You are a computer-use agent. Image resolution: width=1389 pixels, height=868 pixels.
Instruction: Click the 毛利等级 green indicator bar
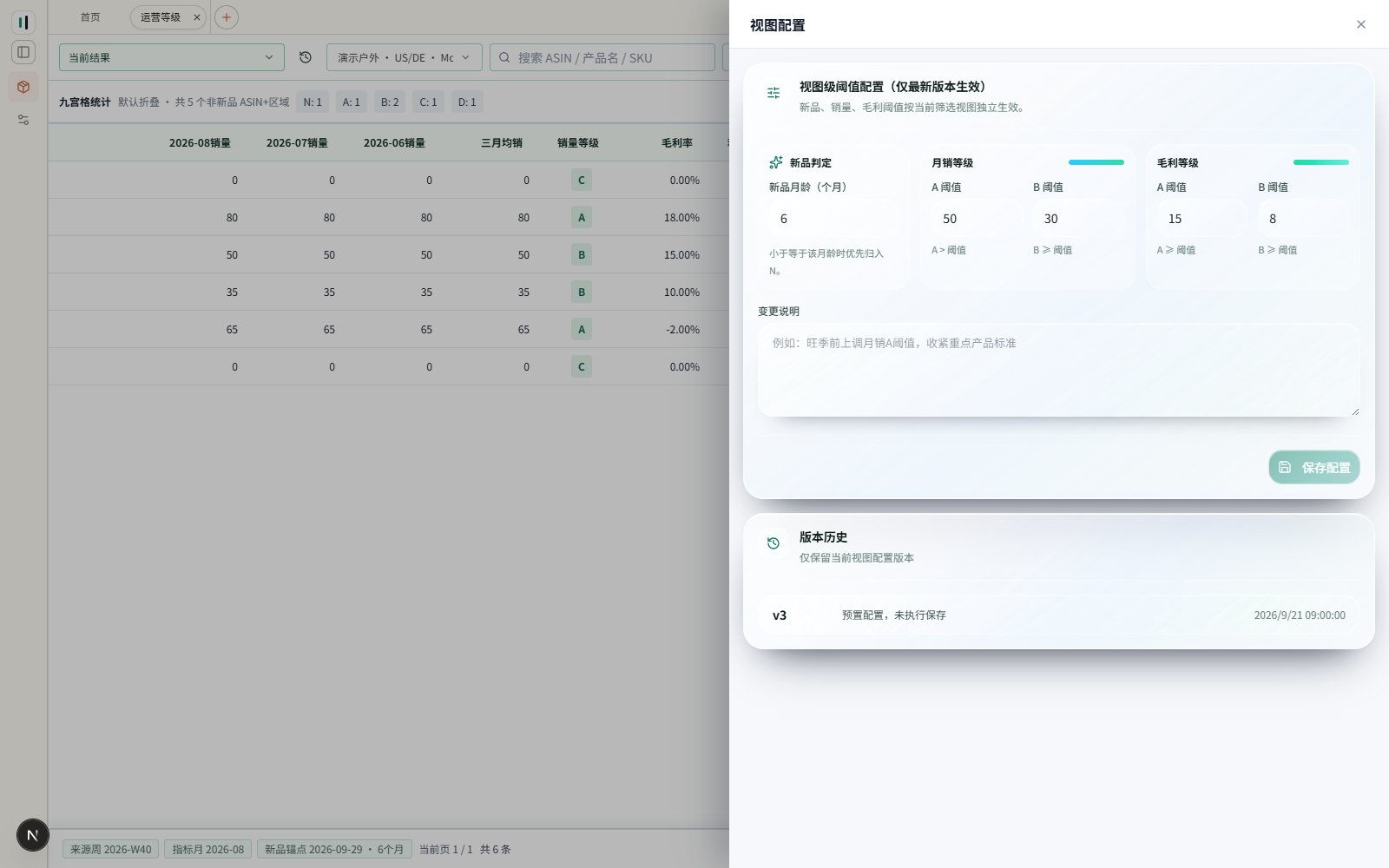coord(1320,162)
